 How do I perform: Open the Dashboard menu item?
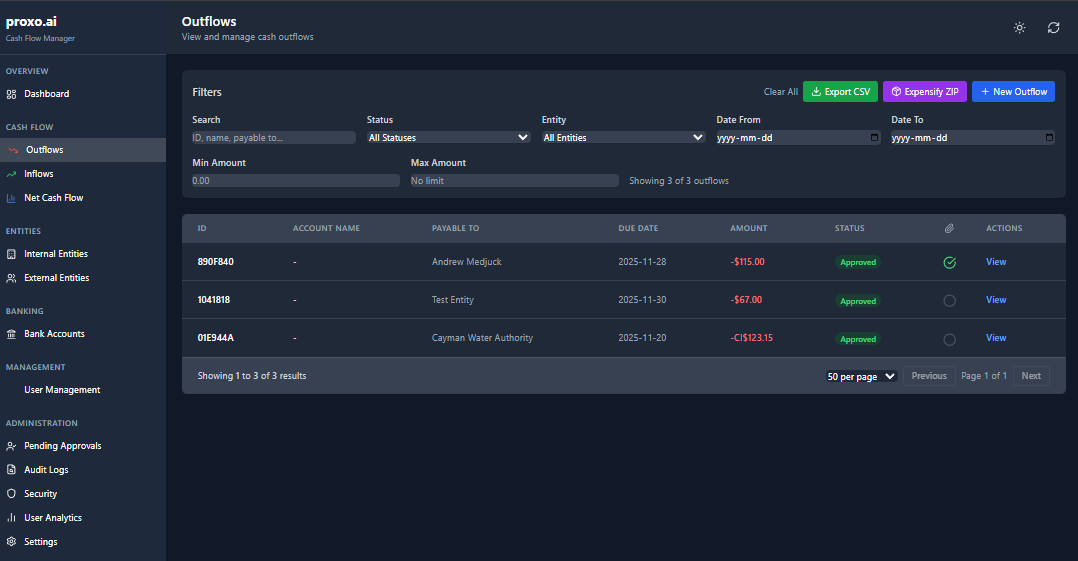click(82, 94)
